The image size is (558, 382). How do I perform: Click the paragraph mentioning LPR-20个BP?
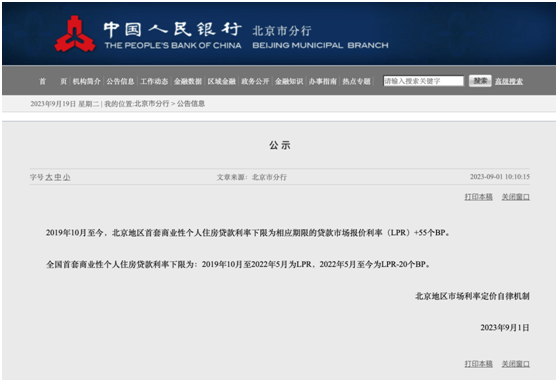point(238,265)
